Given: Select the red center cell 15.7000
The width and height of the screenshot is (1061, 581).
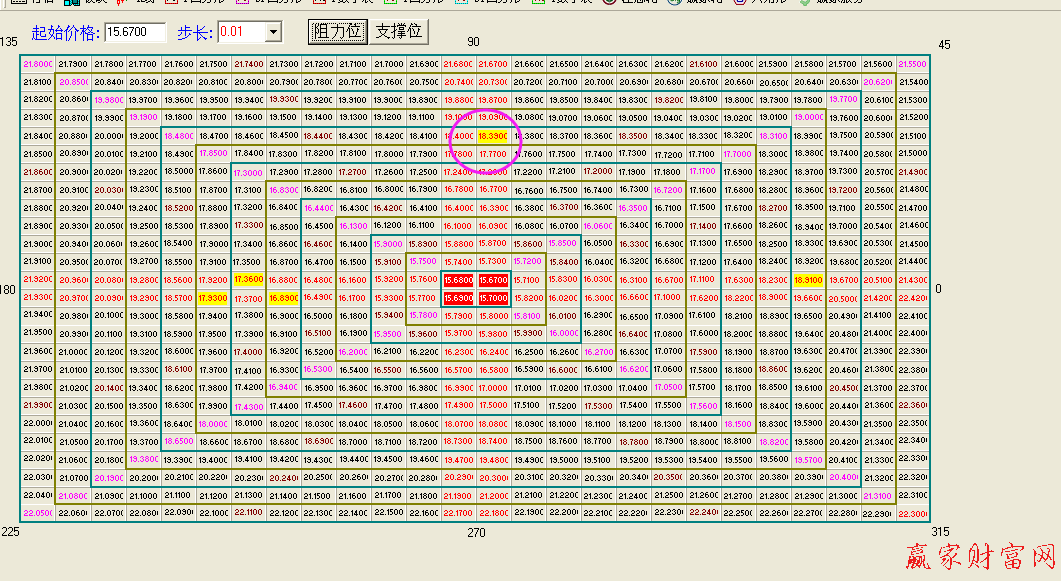Looking at the screenshot, I should 493,298.
